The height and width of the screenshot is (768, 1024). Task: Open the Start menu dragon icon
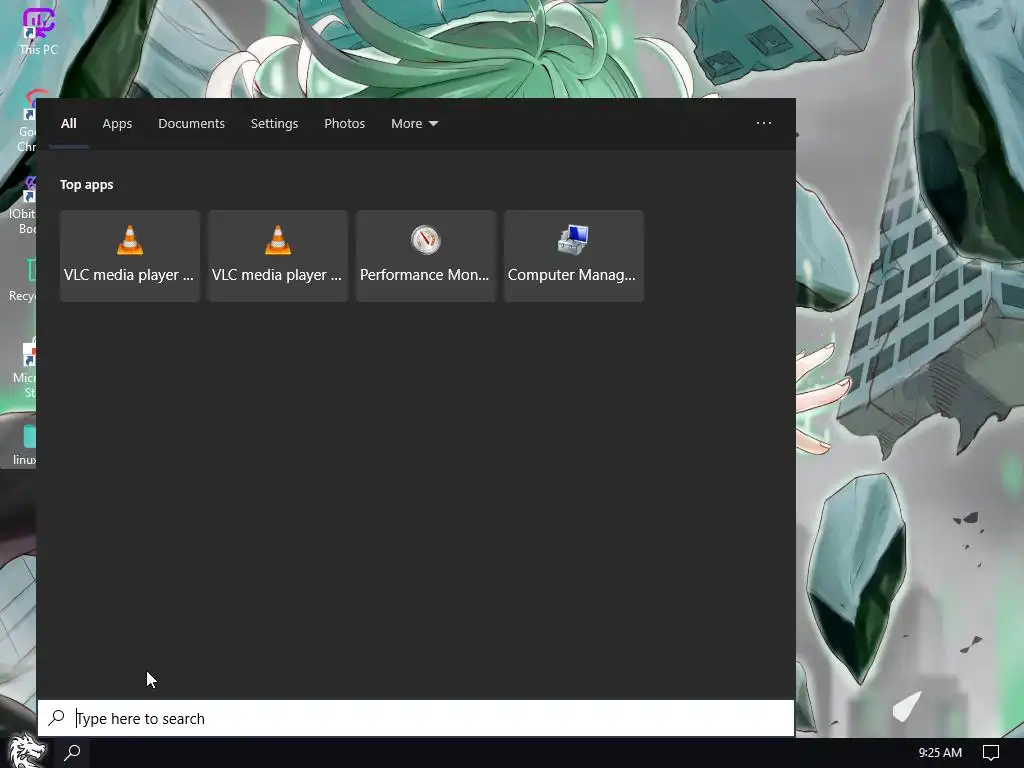[26, 752]
